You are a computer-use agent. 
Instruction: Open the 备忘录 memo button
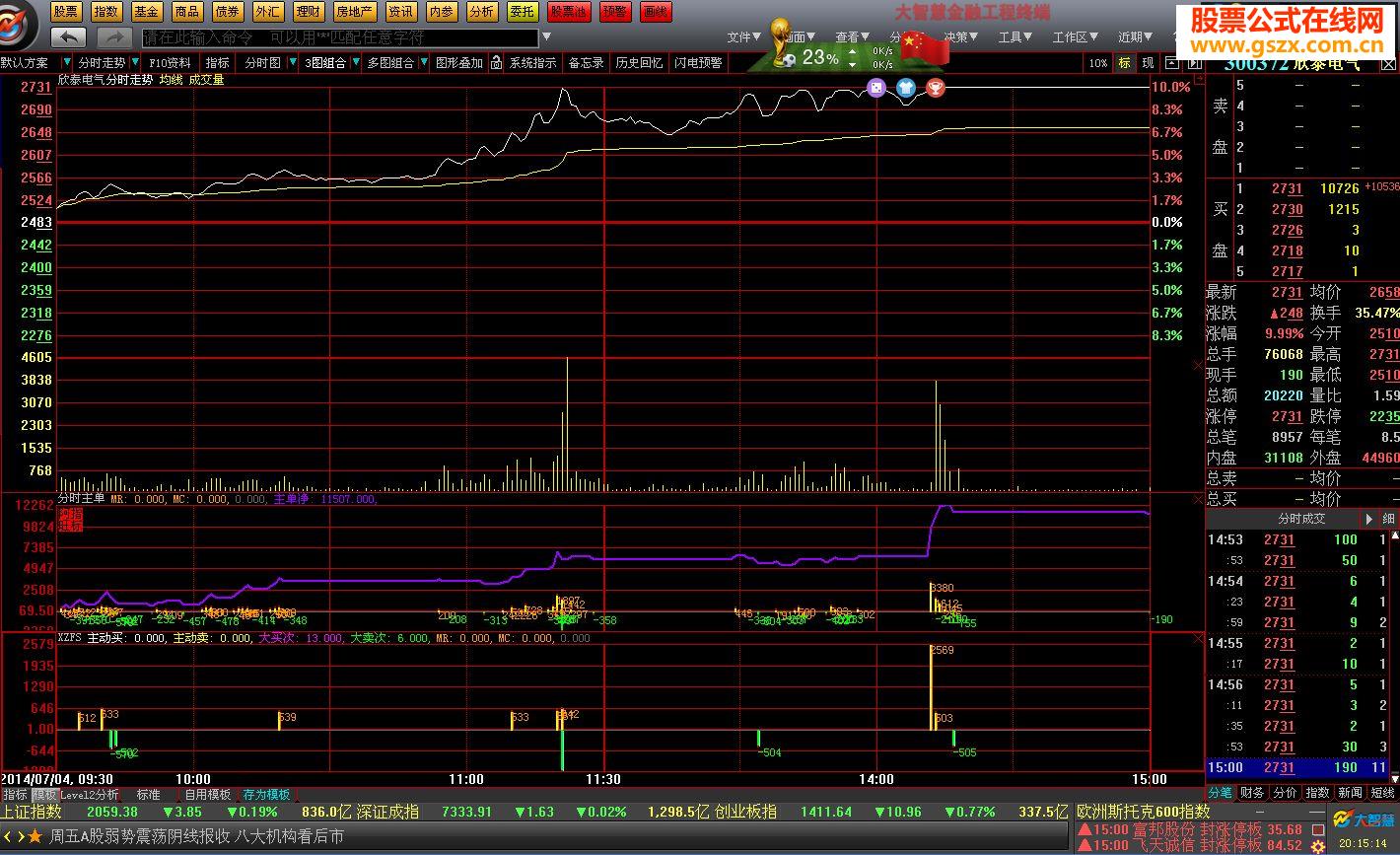coord(586,62)
